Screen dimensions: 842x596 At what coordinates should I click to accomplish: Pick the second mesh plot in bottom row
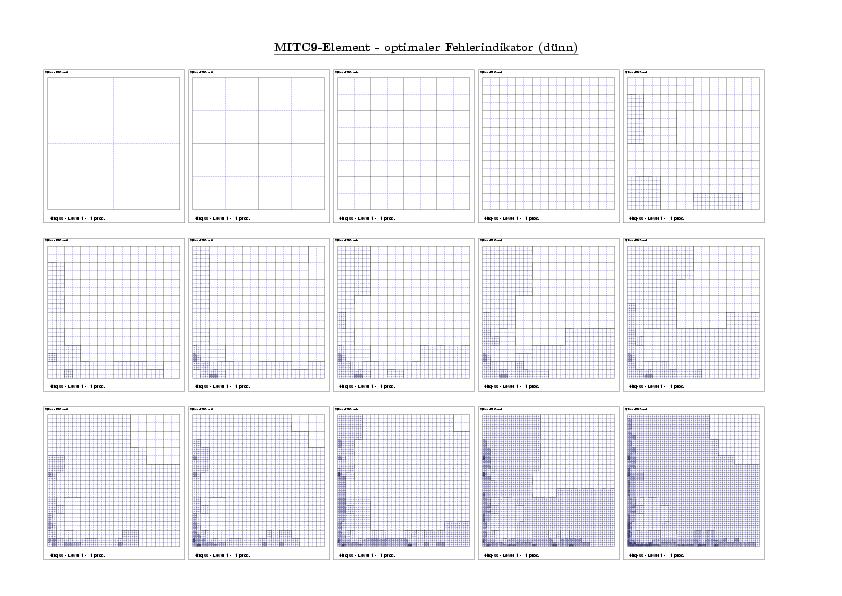tap(259, 480)
